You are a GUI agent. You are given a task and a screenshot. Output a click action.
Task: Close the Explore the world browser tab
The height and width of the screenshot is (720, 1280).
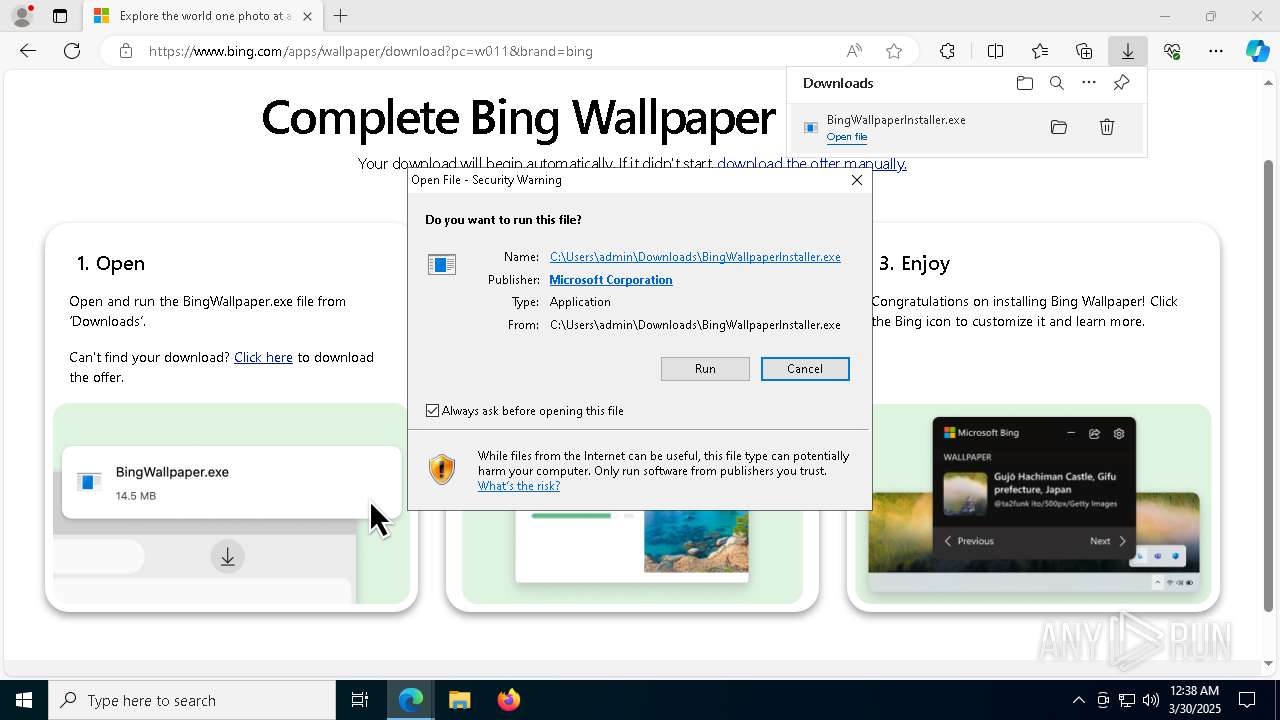[x=307, y=16]
